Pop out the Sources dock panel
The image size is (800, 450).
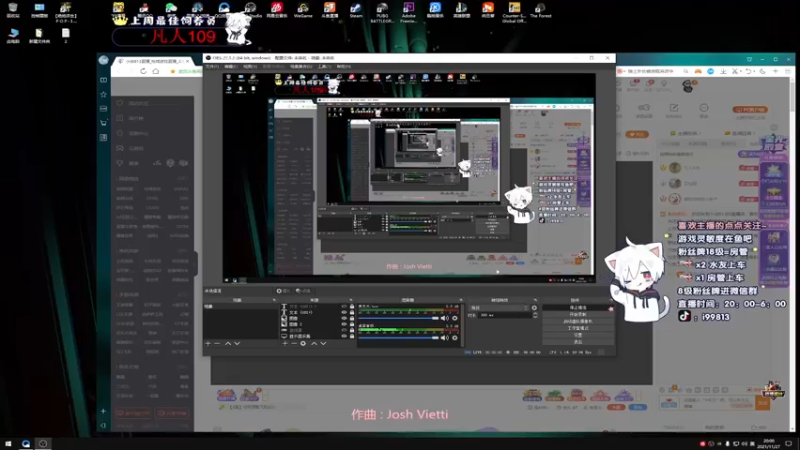[351, 300]
